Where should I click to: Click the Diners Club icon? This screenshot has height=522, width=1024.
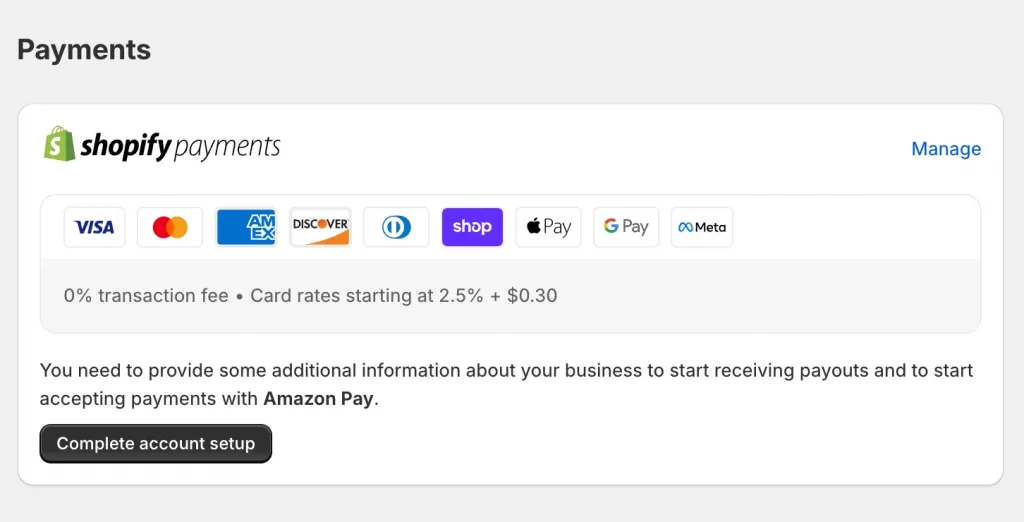[396, 227]
